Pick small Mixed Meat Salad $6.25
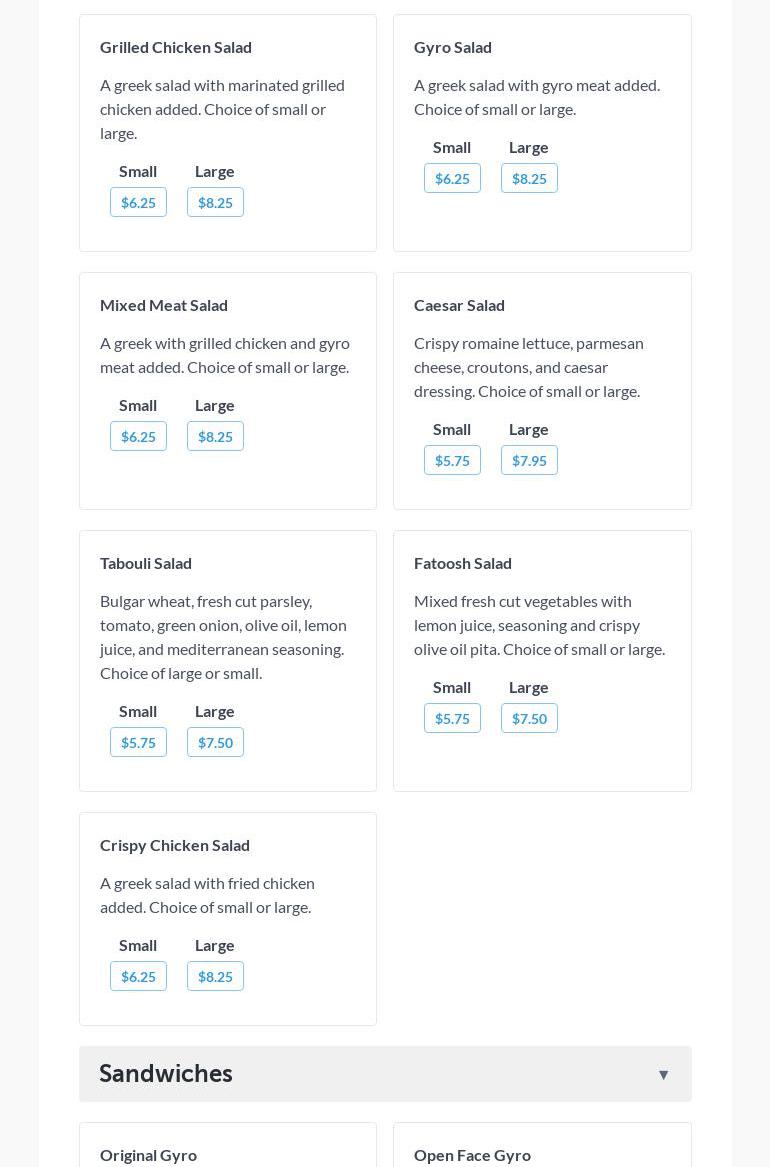 click(138, 436)
